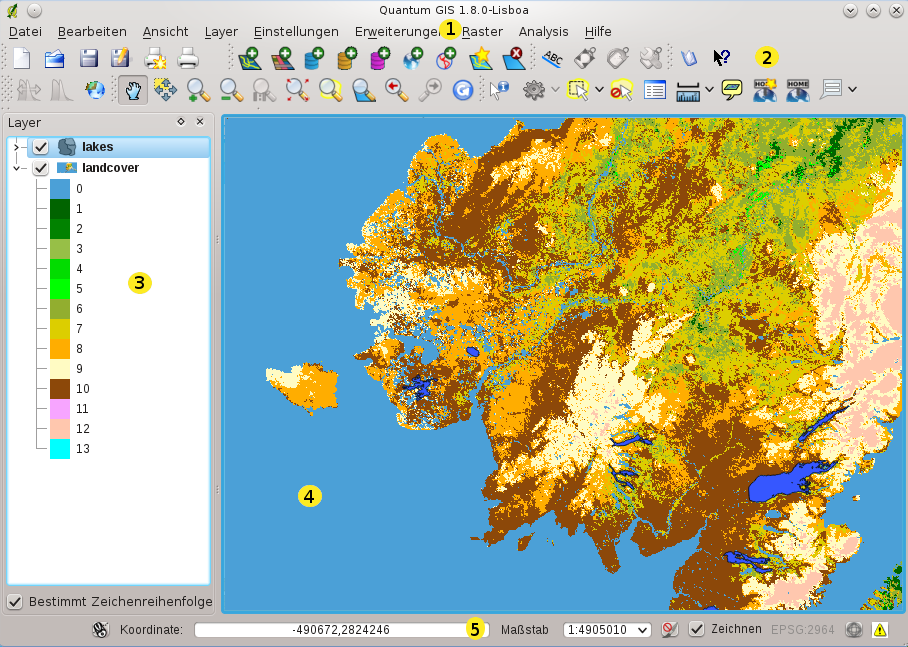Zoom to full extent
The image size is (908, 647).
[x=297, y=90]
